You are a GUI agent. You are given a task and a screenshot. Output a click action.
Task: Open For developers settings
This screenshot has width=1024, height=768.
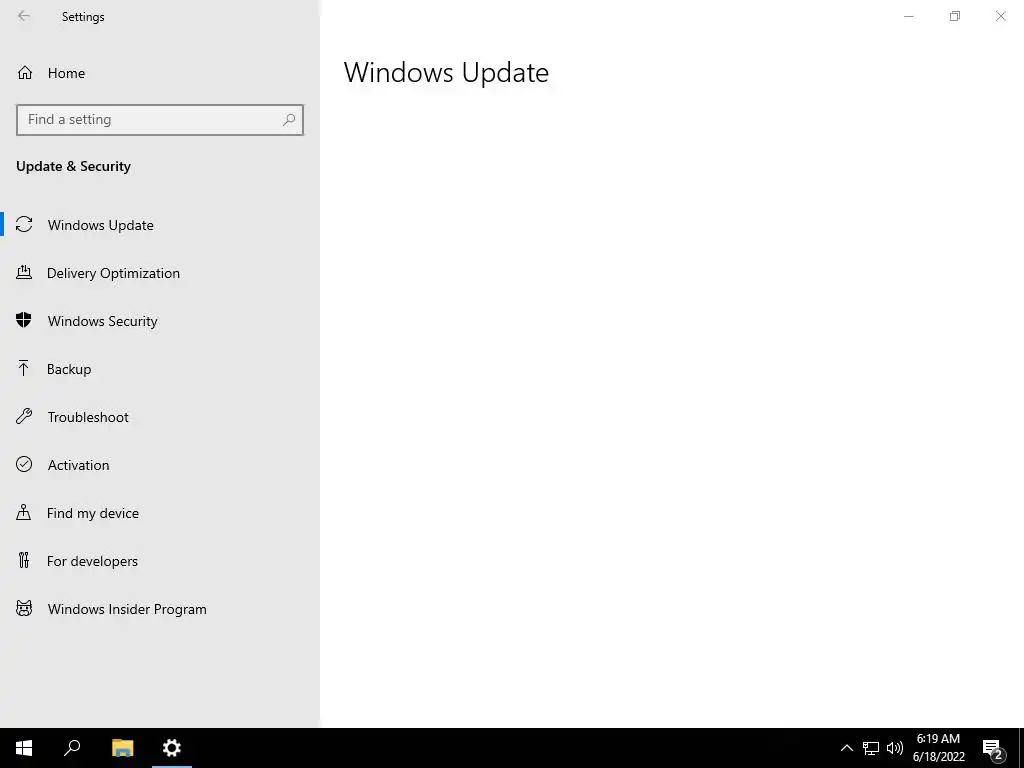[160, 561]
